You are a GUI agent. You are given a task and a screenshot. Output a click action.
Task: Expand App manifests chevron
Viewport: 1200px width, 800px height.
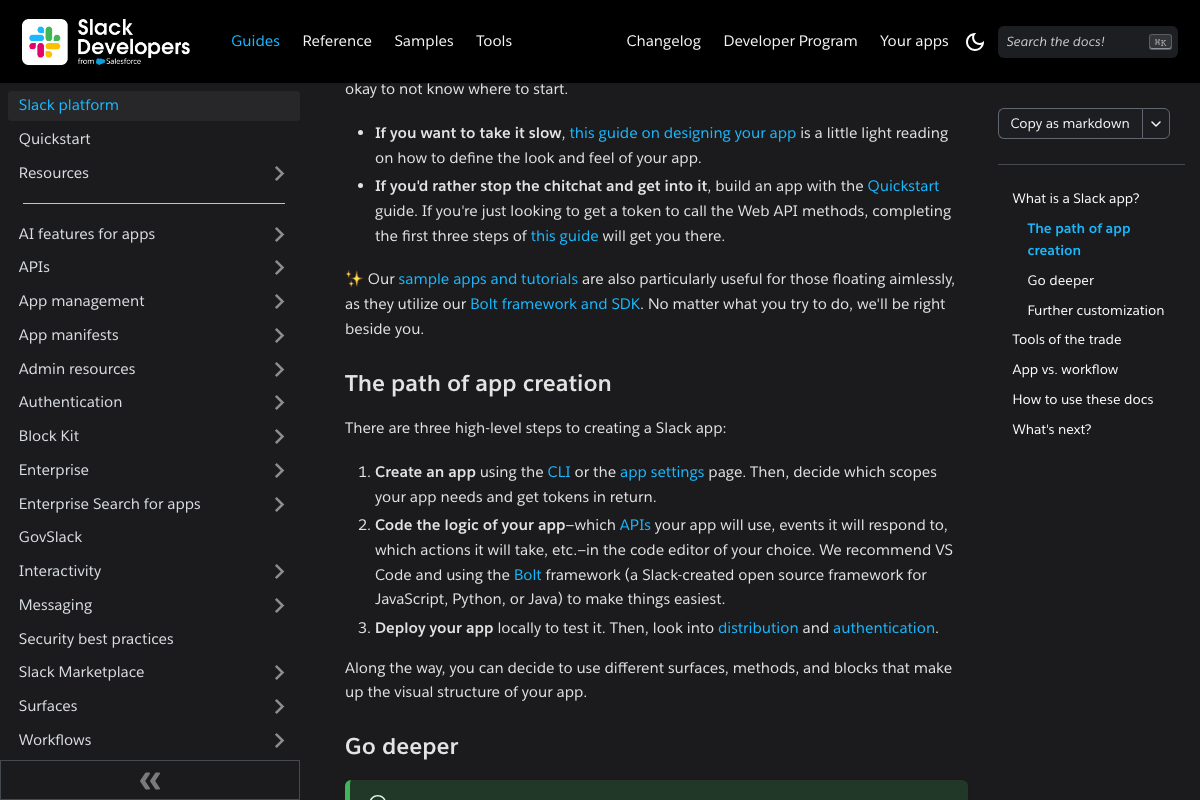pyautogui.click(x=279, y=335)
